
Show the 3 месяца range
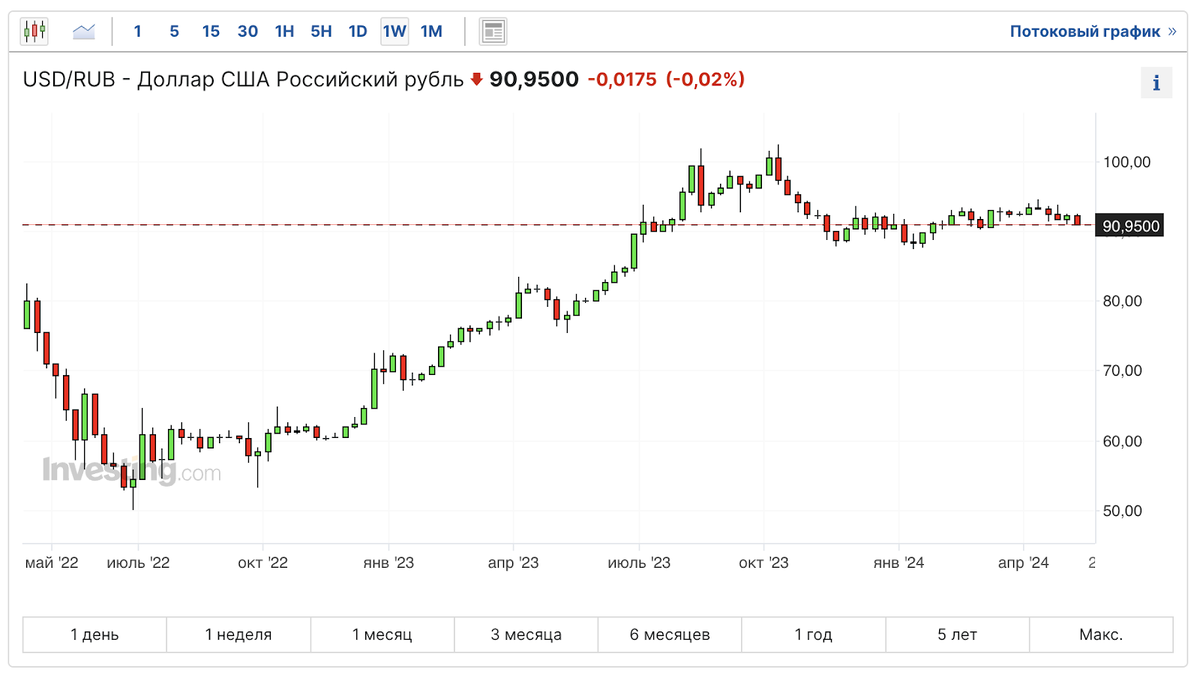(x=526, y=634)
